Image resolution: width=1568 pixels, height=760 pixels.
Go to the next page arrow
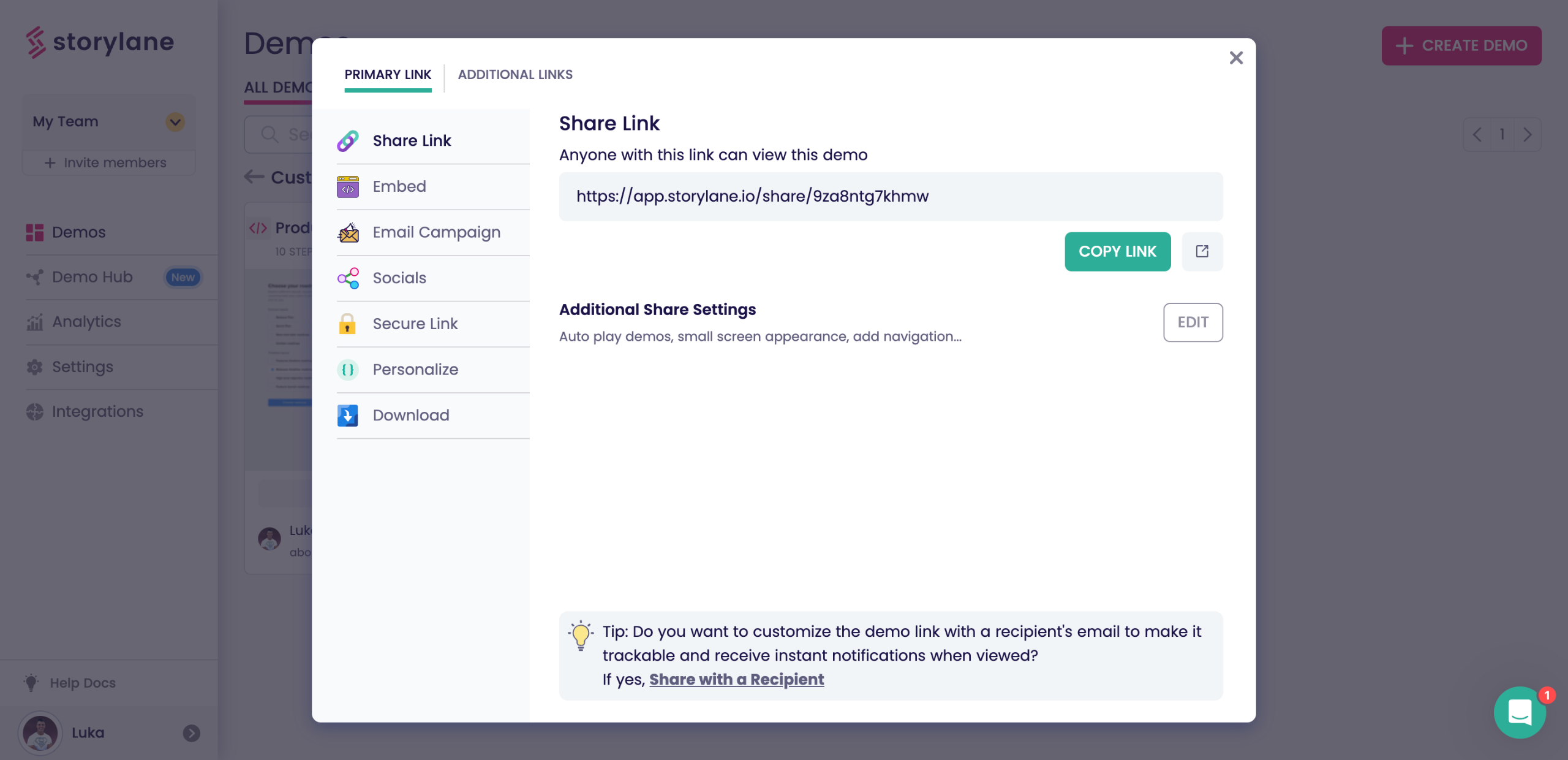(x=1528, y=134)
